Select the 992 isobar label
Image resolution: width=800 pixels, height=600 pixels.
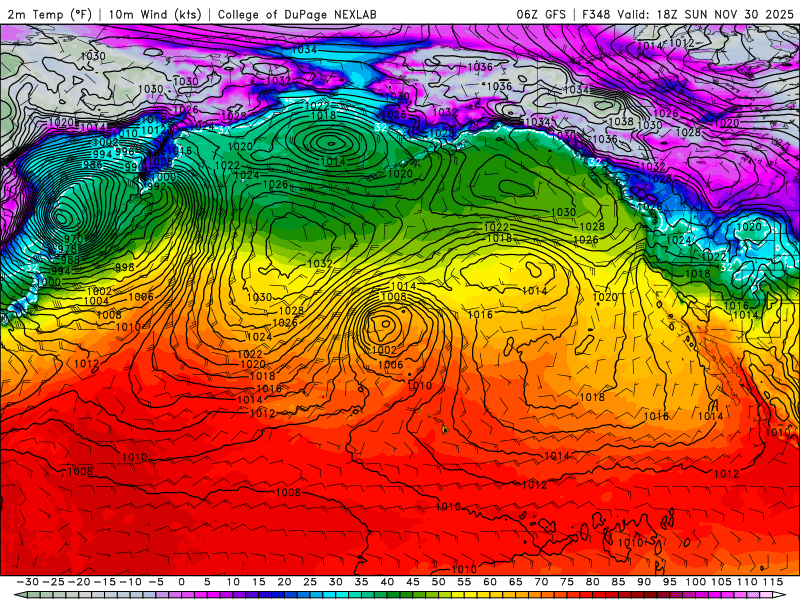[157, 186]
